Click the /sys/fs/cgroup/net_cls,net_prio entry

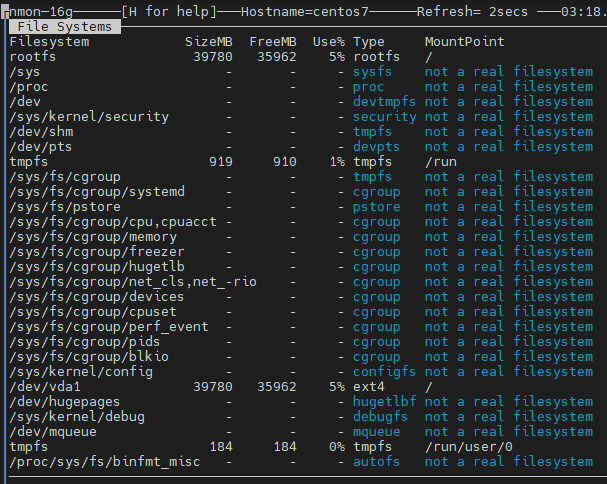point(133,282)
